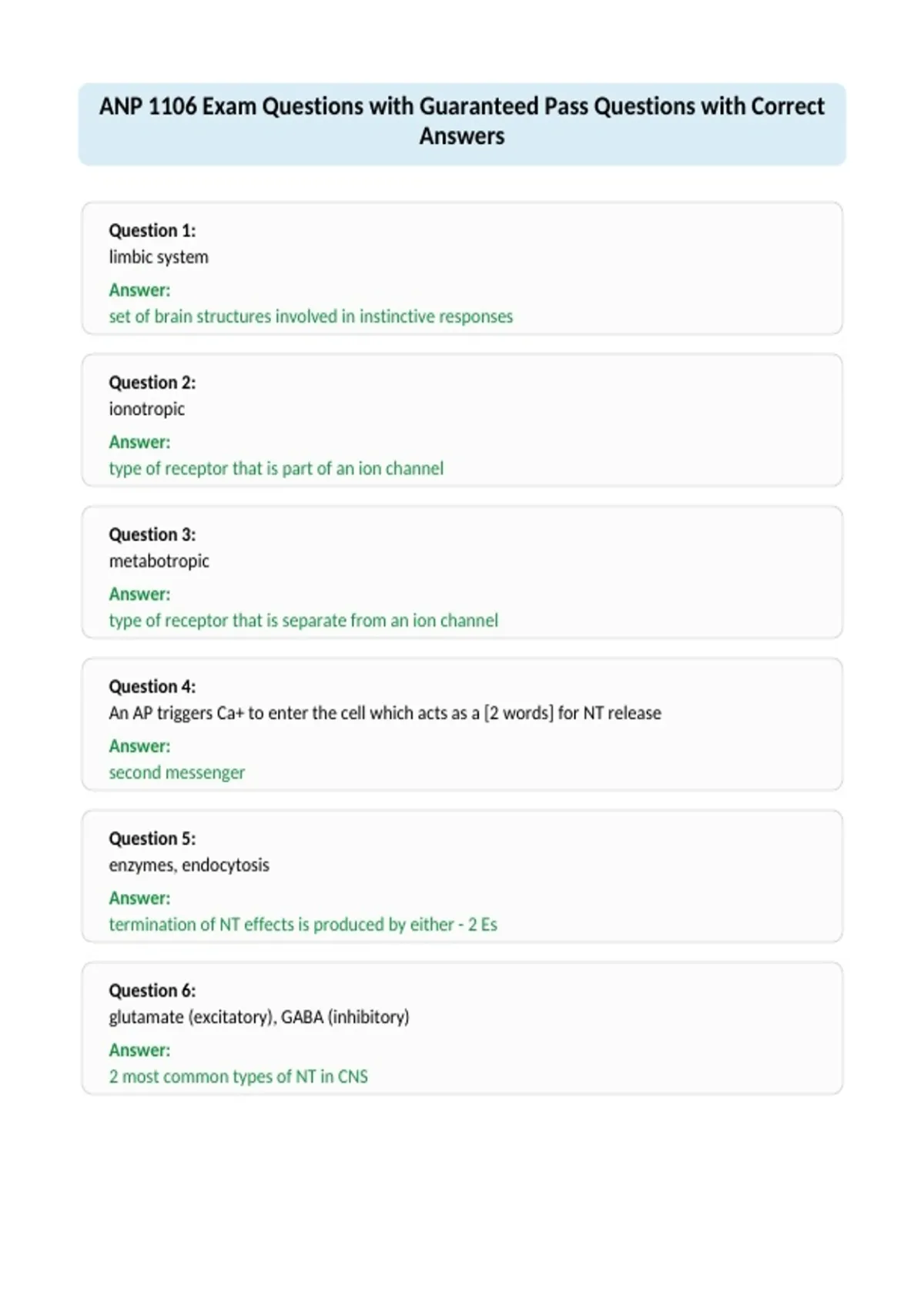This screenshot has height=1309, width=924.
Task: Select the answer 'separate from an ion channel'
Action: [x=303, y=621]
